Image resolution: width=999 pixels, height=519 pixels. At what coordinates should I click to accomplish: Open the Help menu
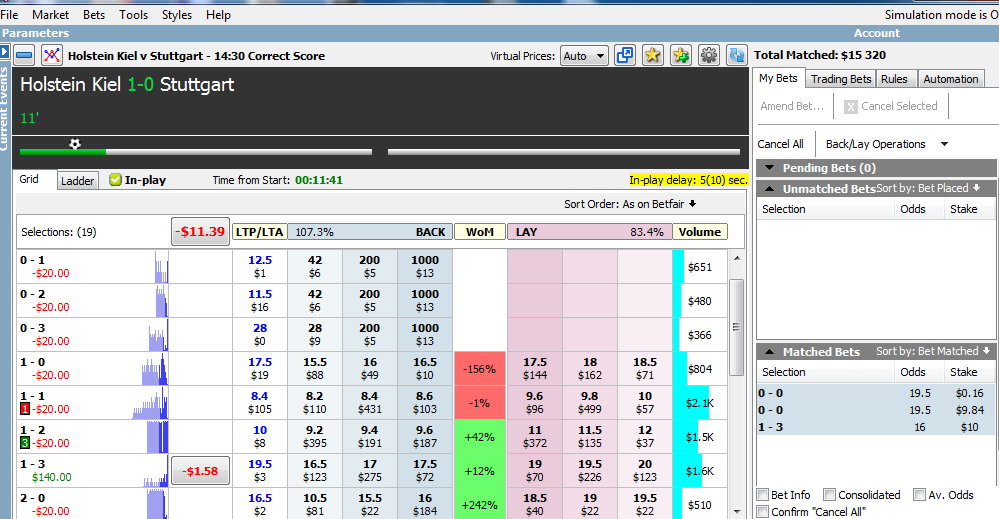point(218,15)
